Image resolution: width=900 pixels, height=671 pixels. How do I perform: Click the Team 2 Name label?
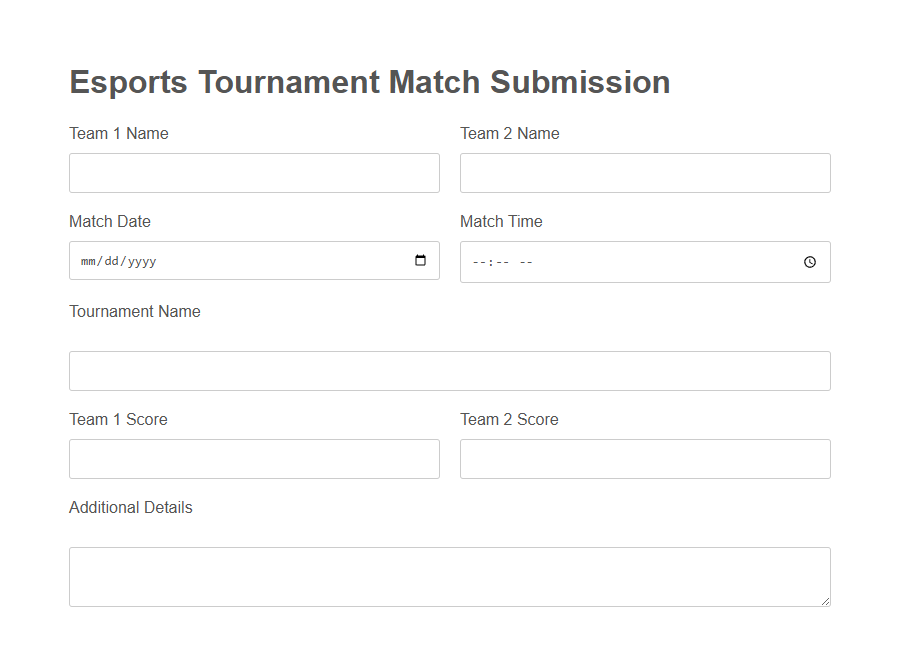coord(509,133)
